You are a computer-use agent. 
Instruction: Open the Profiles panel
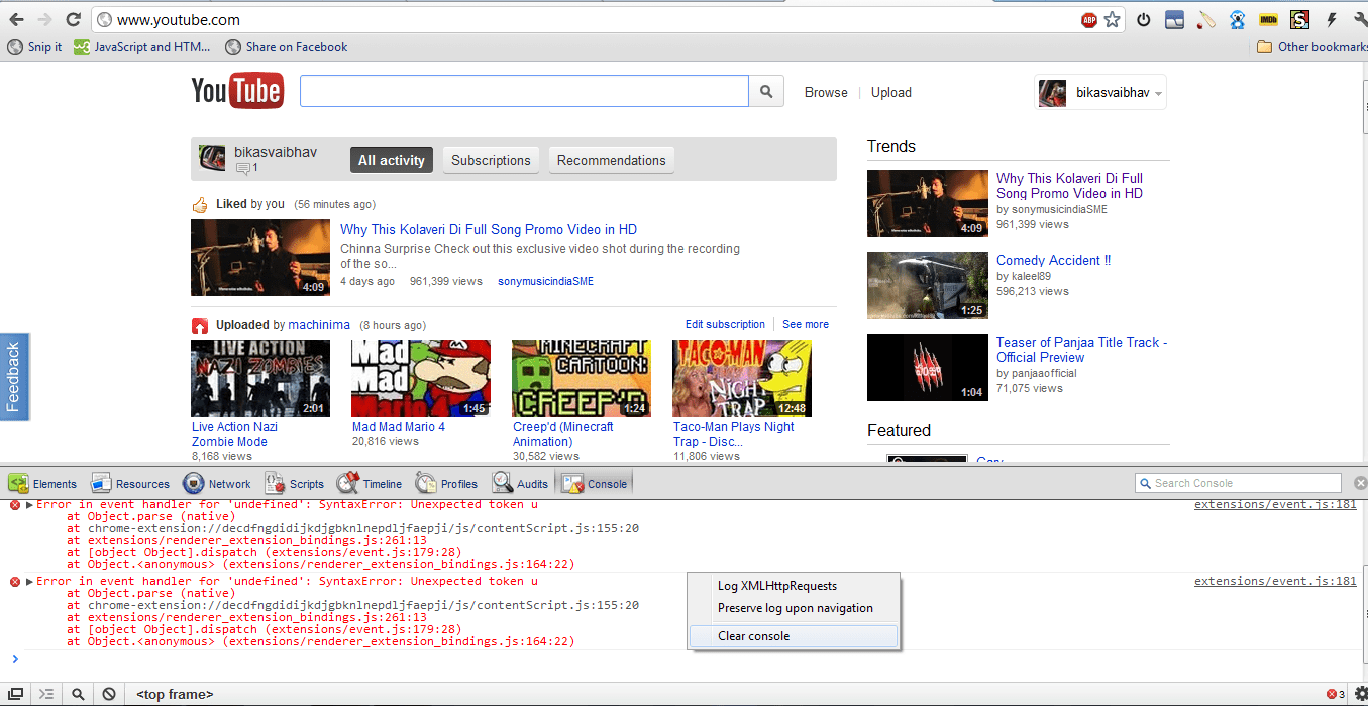point(447,483)
